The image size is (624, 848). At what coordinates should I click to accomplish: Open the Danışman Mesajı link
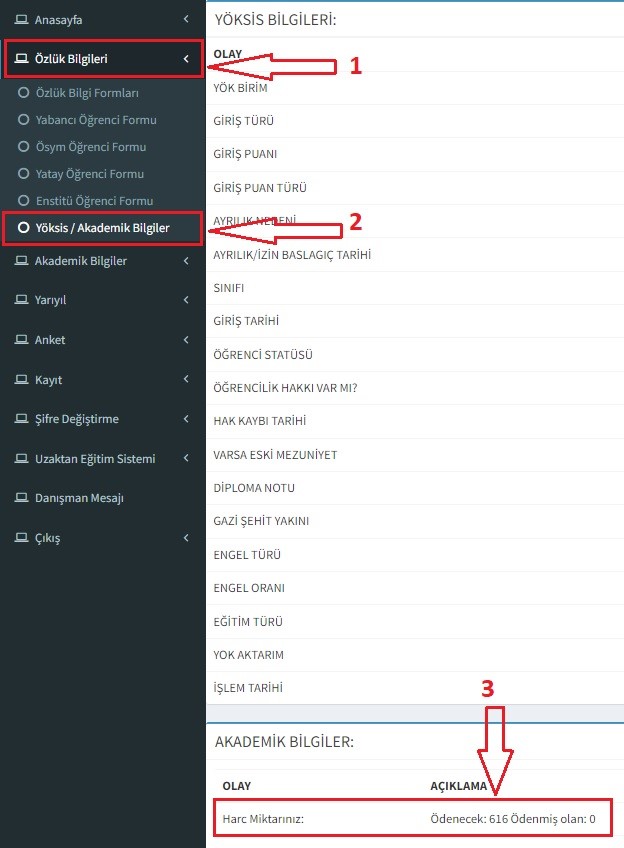(x=79, y=498)
